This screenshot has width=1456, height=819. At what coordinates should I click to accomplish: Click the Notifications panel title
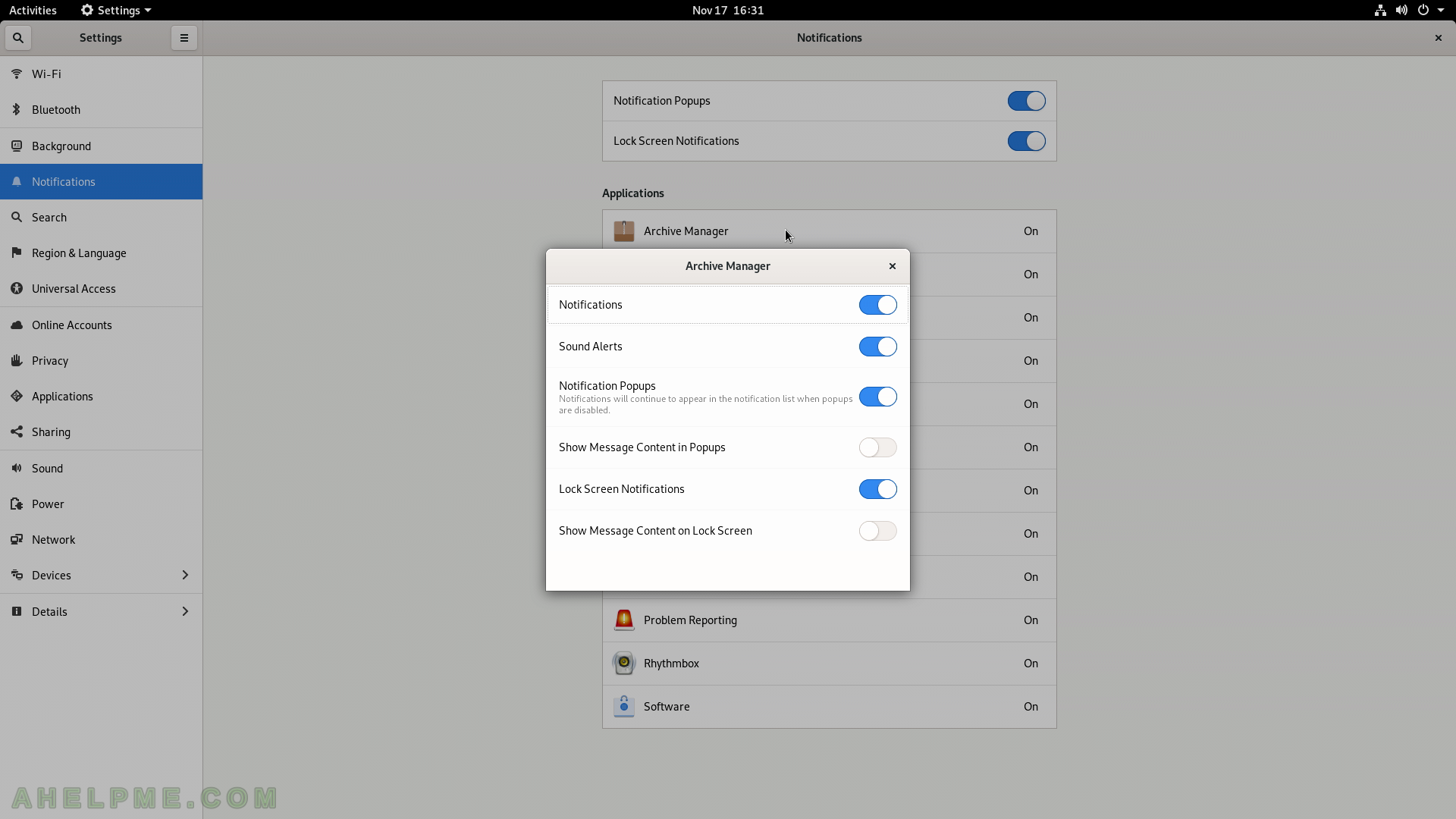829,38
